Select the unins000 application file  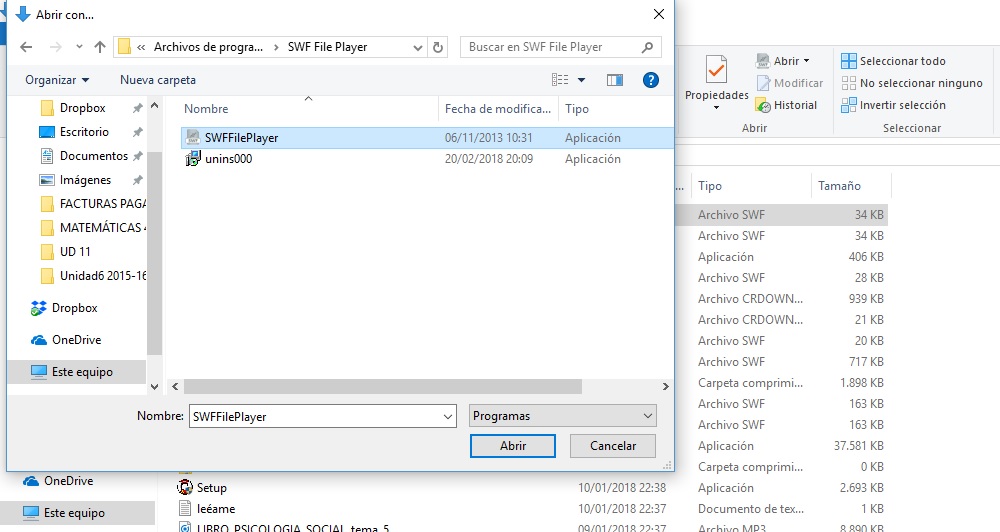click(426, 159)
